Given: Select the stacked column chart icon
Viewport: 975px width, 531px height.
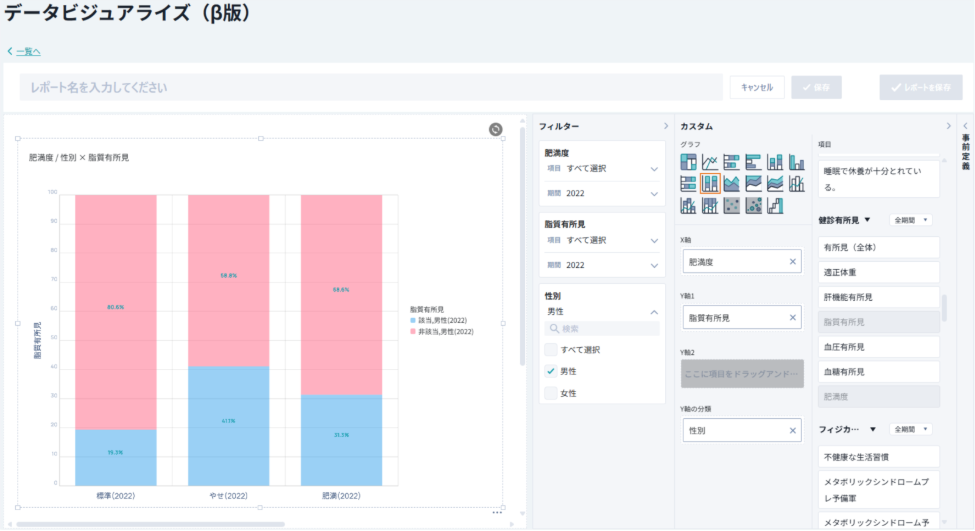Looking at the screenshot, I should click(x=775, y=162).
